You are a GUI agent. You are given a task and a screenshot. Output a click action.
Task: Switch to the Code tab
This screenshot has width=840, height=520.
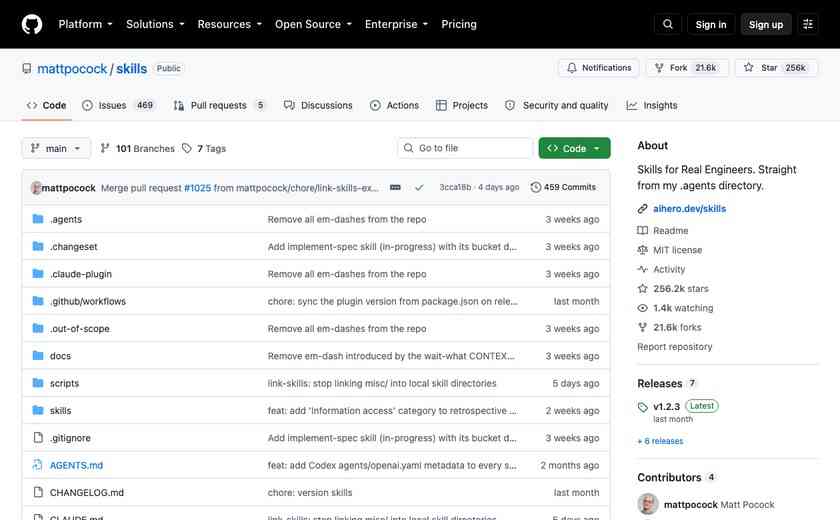click(47, 105)
